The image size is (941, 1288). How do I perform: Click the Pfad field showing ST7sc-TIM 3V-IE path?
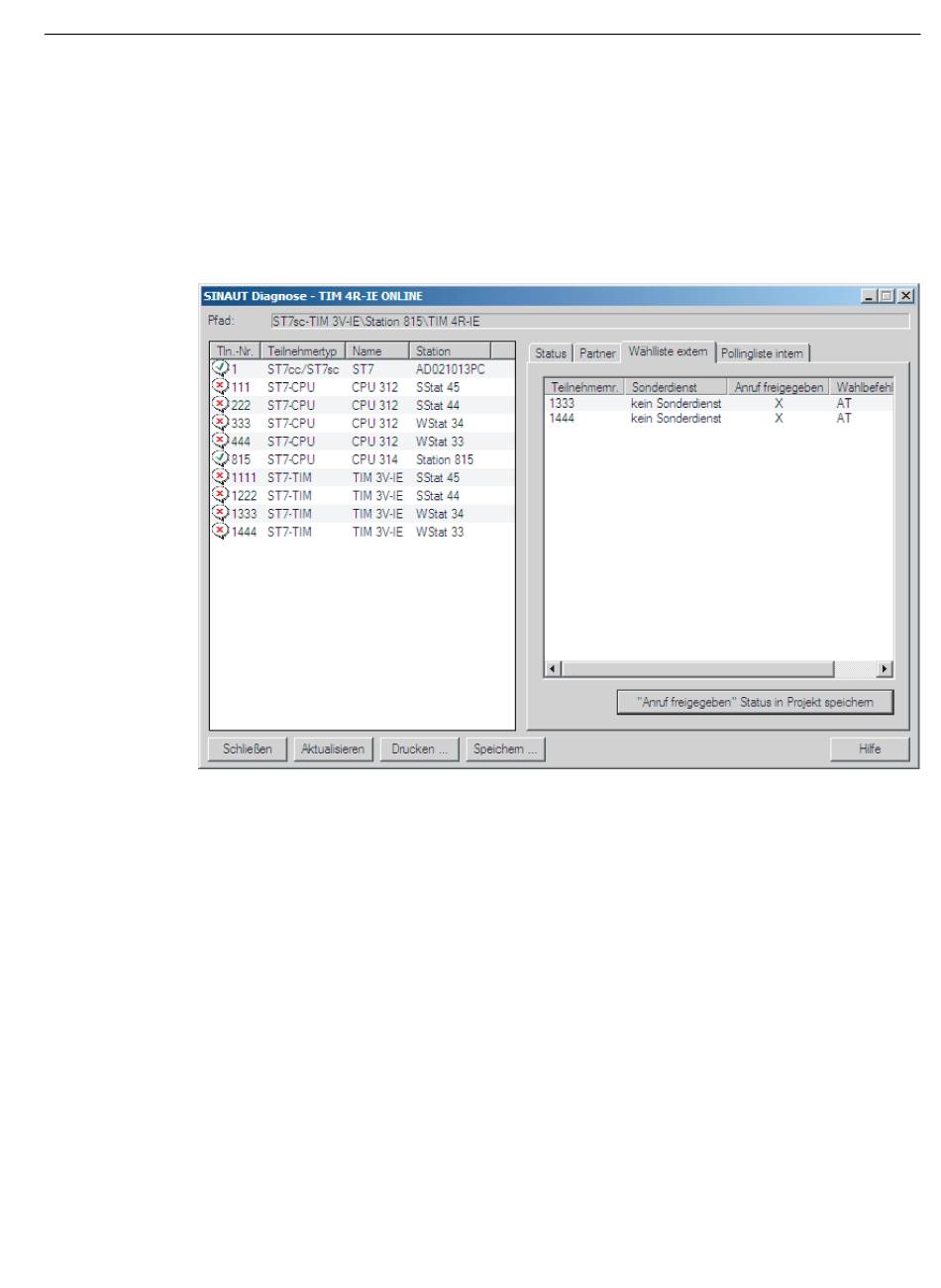click(x=589, y=322)
